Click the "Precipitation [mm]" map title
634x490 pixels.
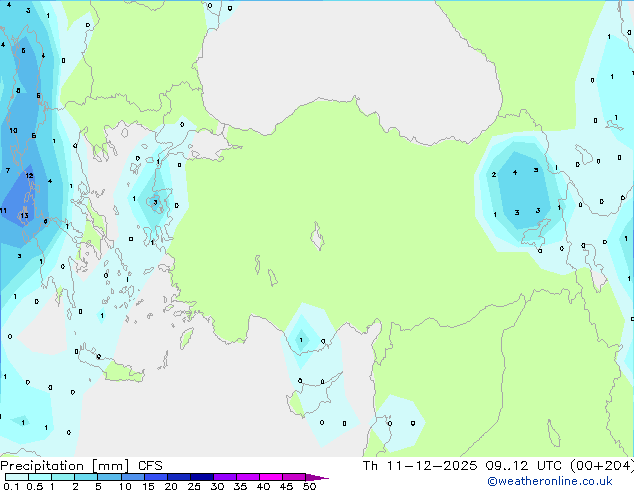[x=65, y=466]
